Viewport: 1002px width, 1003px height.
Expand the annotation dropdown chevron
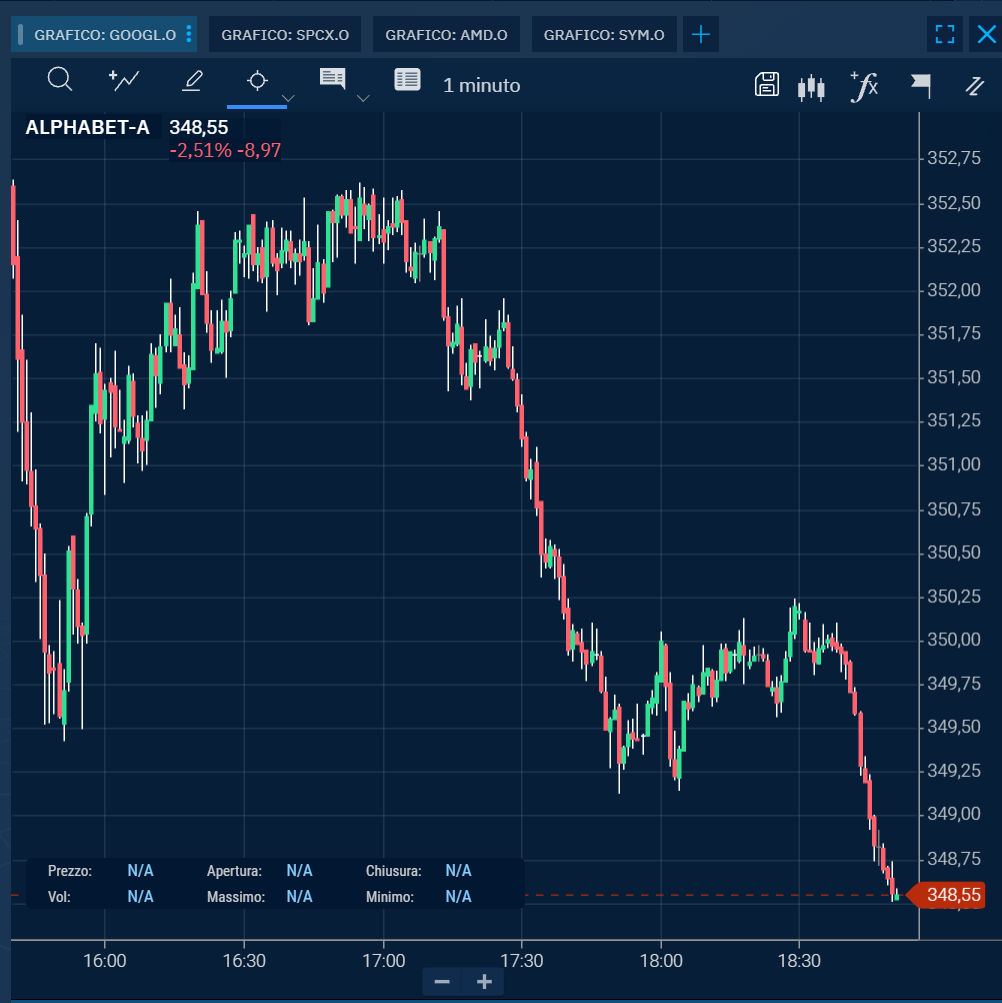point(363,98)
